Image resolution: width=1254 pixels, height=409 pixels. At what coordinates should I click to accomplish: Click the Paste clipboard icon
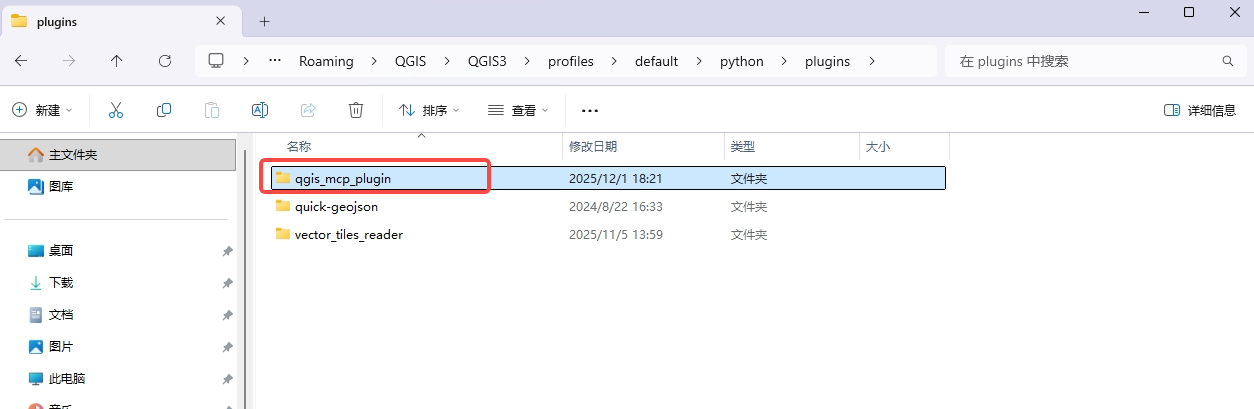[x=212, y=110]
